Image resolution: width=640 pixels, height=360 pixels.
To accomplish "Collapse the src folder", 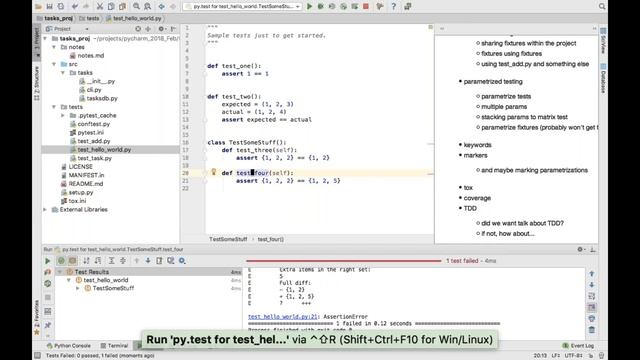I will coord(54,64).
